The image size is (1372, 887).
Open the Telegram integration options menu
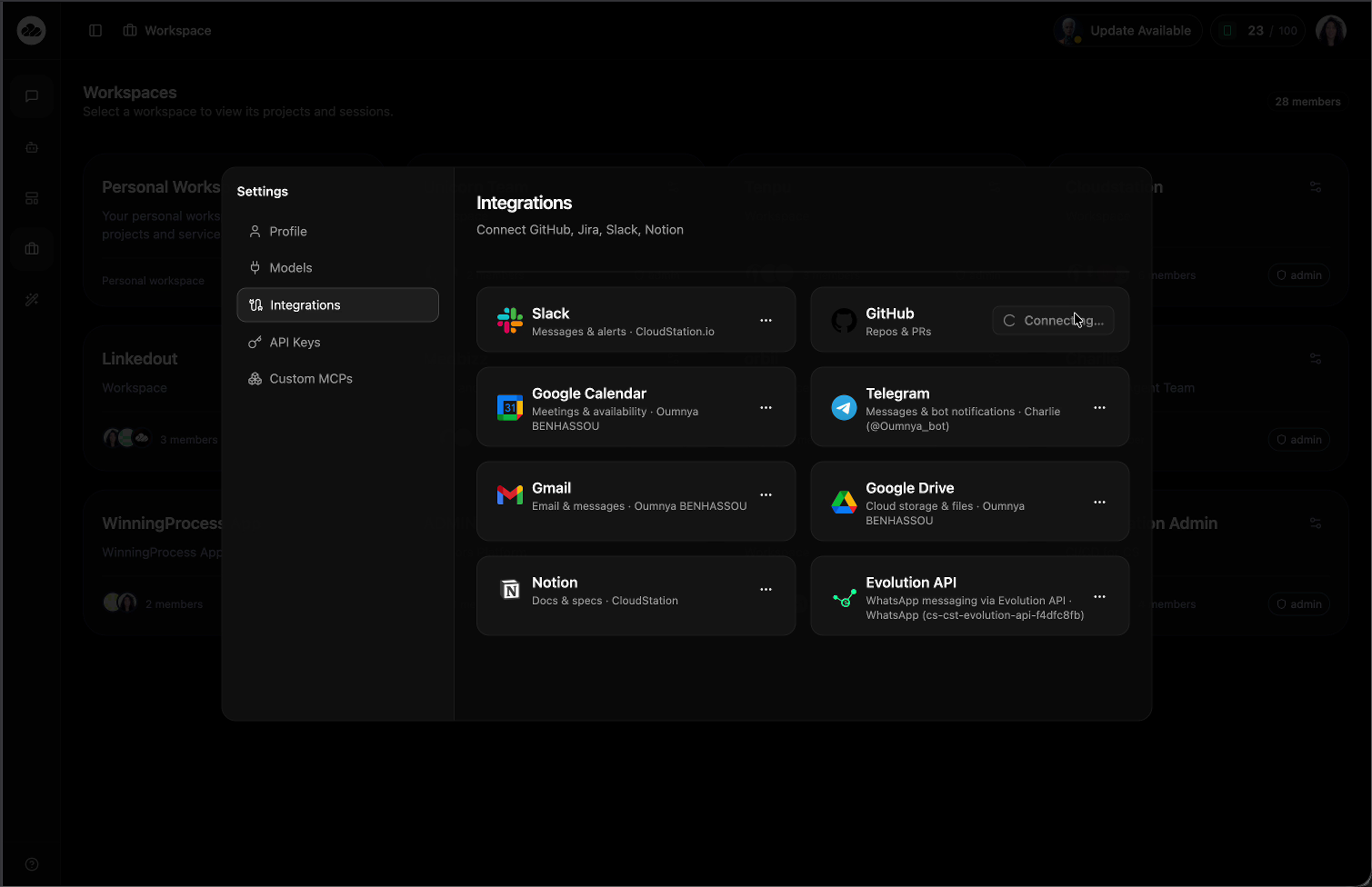pyautogui.click(x=1099, y=408)
